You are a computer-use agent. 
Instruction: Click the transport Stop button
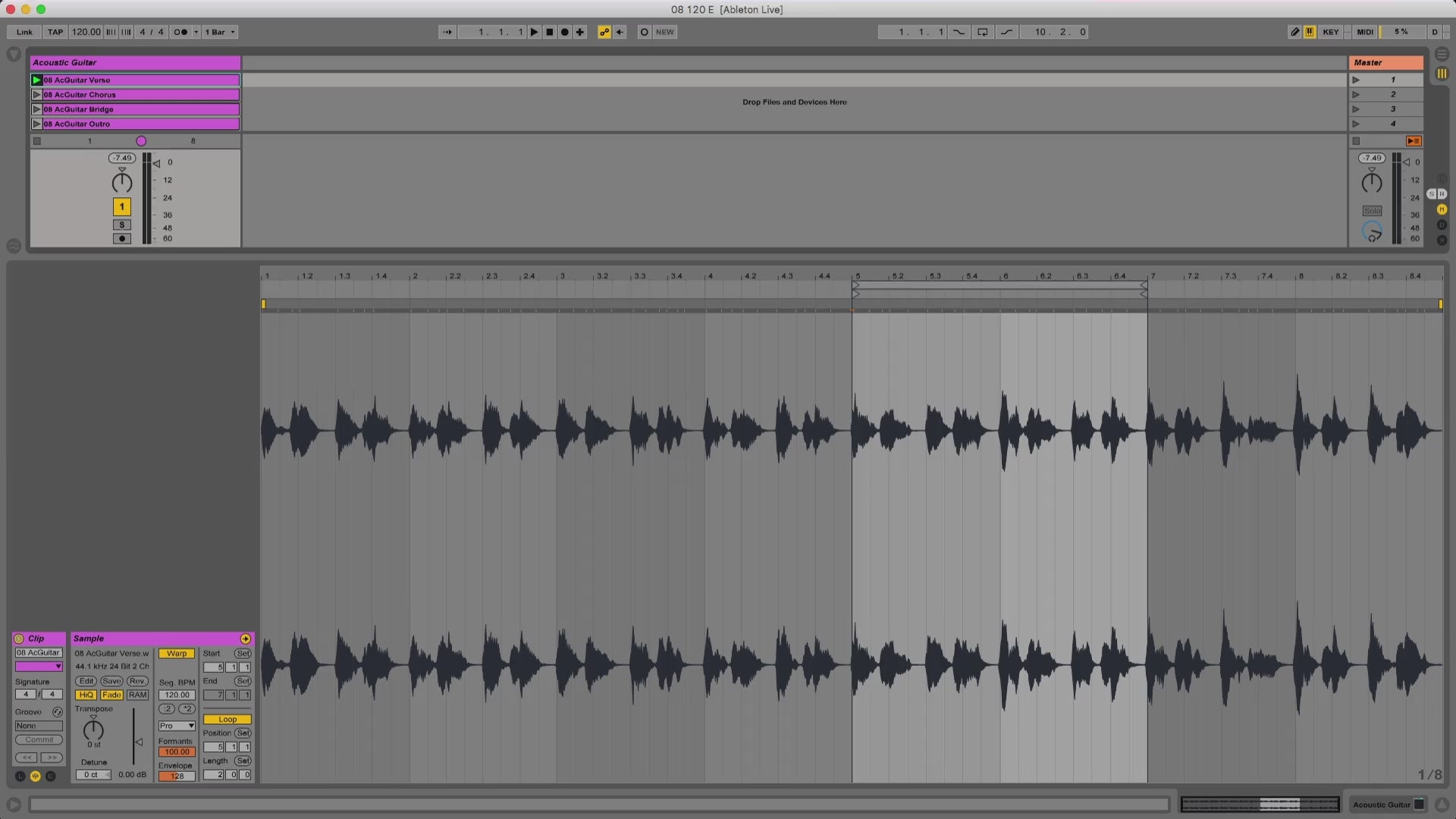550,32
